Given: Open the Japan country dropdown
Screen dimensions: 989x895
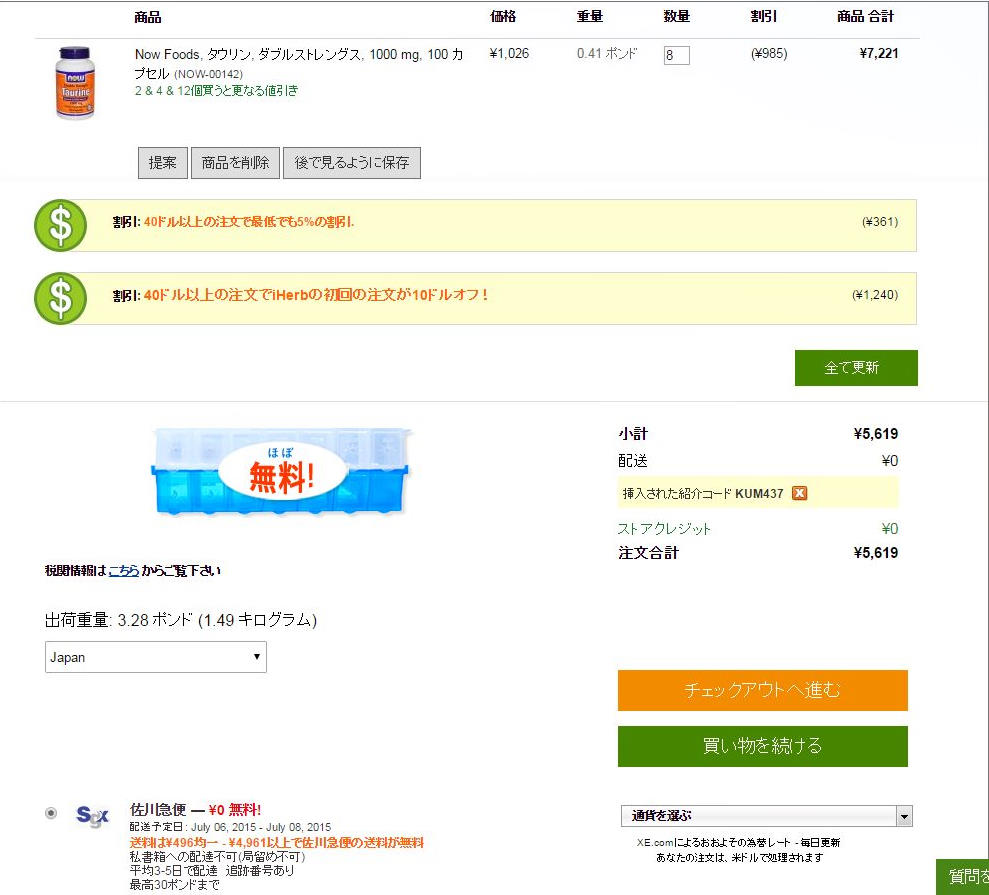Looking at the screenshot, I should pyautogui.click(x=156, y=657).
